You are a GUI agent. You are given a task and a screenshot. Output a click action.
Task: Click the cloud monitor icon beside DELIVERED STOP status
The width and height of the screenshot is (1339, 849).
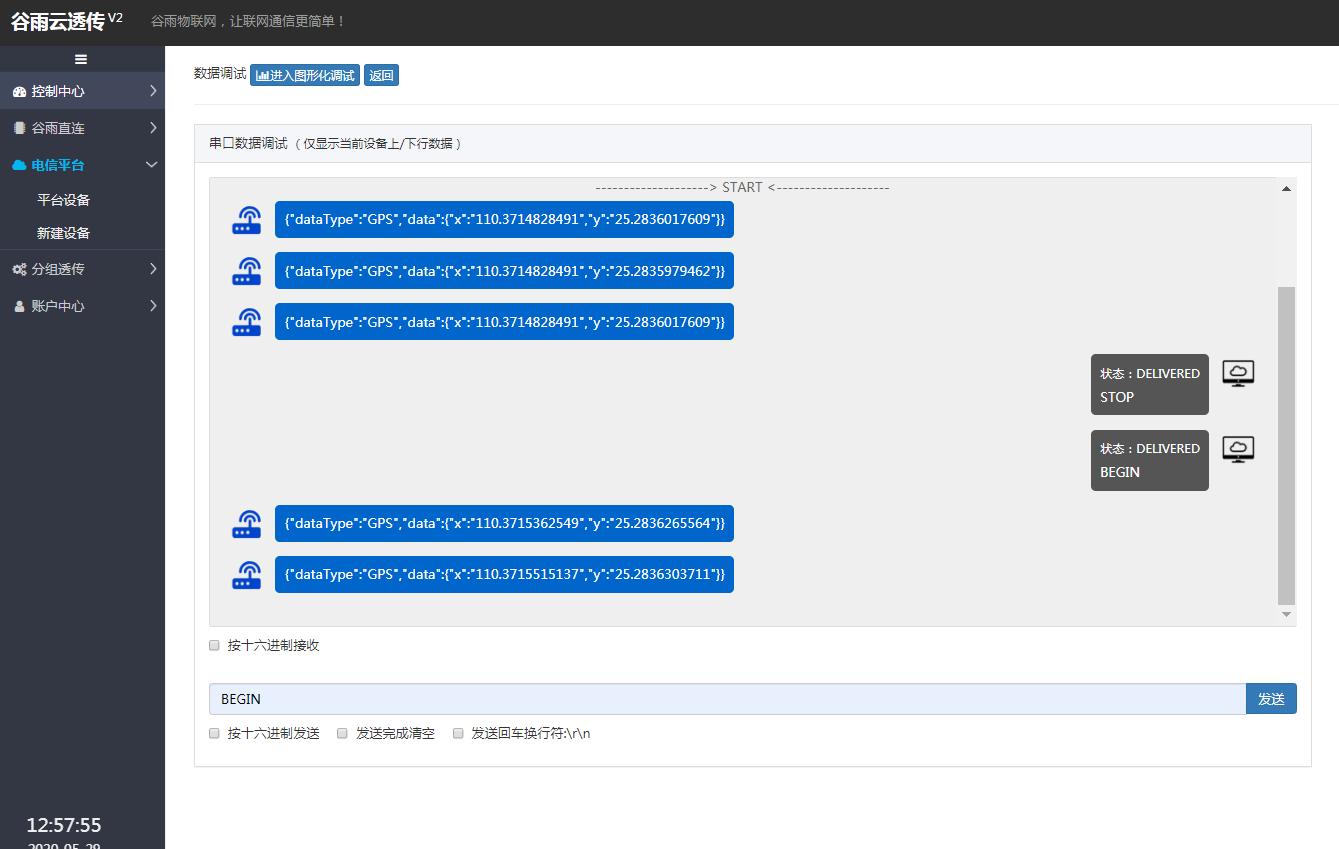(1238, 371)
